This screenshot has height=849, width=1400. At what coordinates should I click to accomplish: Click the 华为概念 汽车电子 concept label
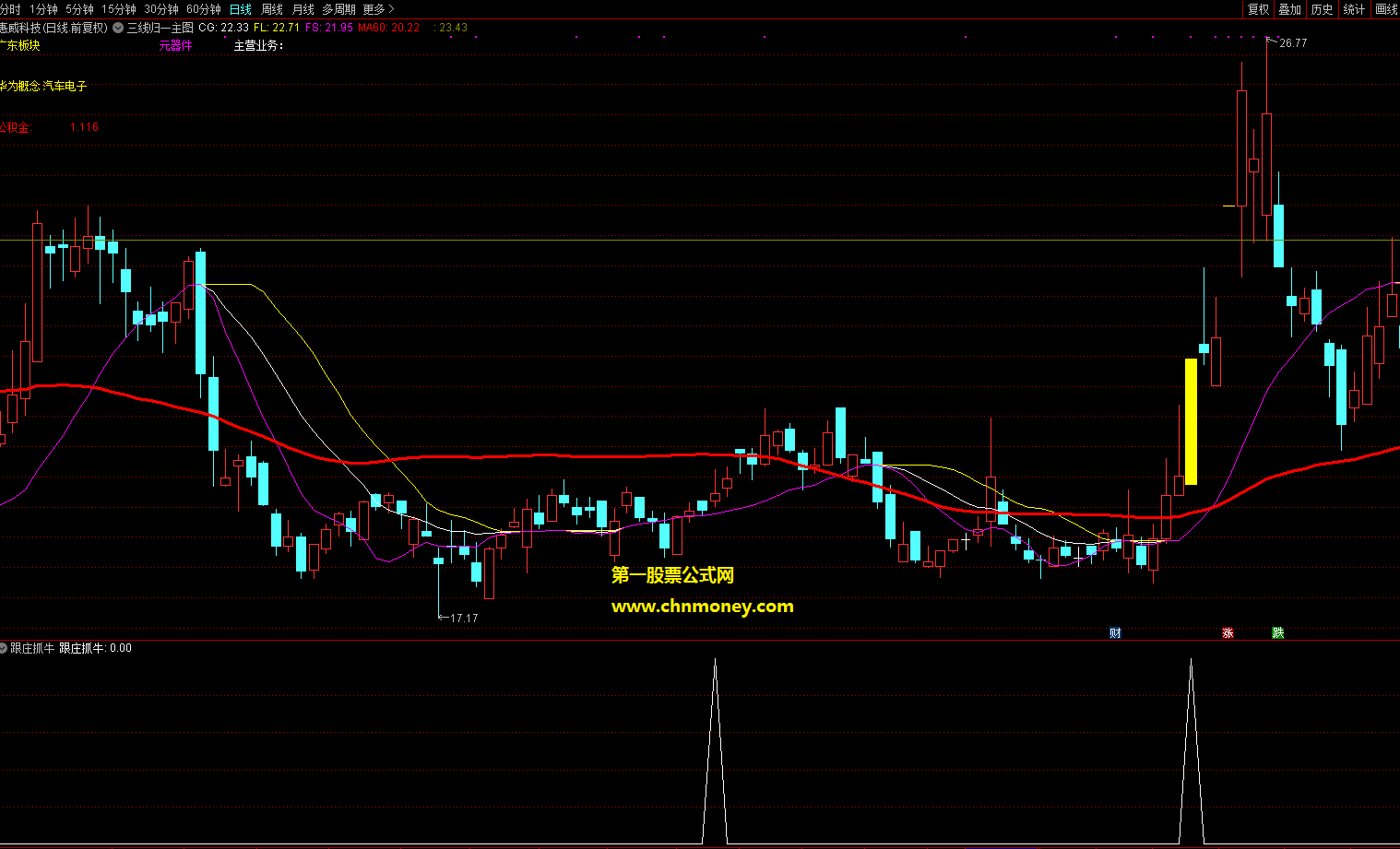(43, 86)
